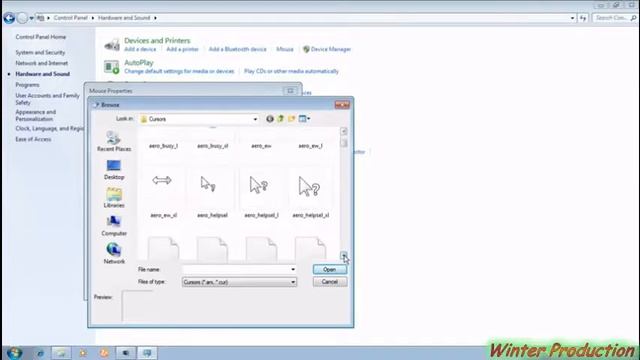
Task: Click the Open button
Action: tap(330, 269)
